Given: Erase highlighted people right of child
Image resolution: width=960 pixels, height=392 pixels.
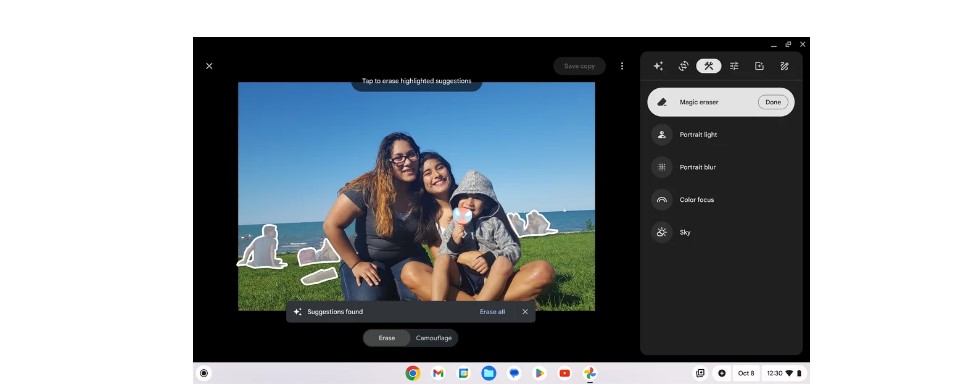Looking at the screenshot, I should point(533,224).
